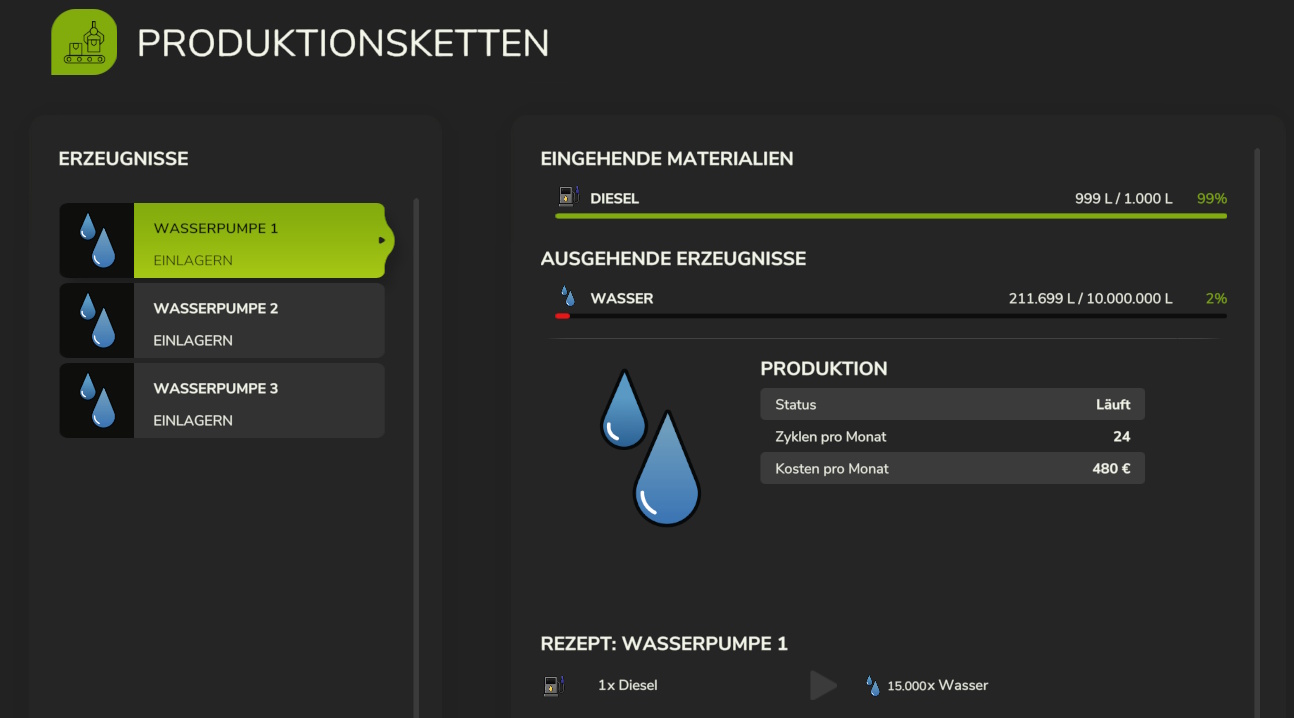This screenshot has width=1294, height=718.
Task: Click the recipe arrow between Diesel and Wasser
Action: [x=823, y=685]
